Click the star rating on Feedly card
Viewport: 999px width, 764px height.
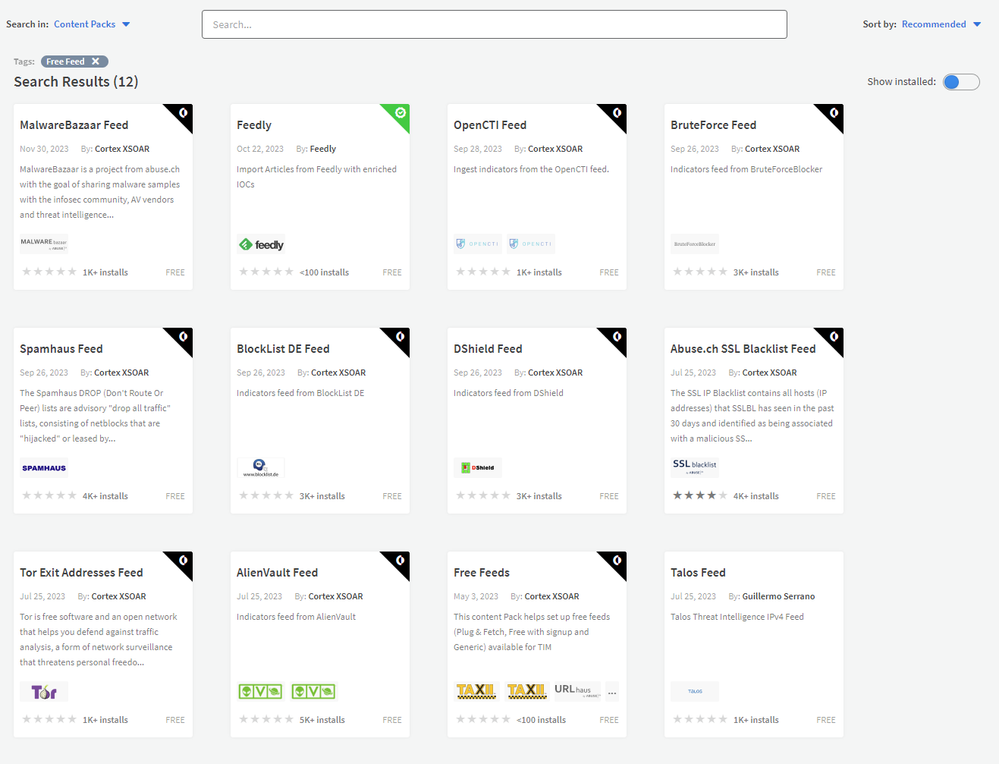coord(266,271)
